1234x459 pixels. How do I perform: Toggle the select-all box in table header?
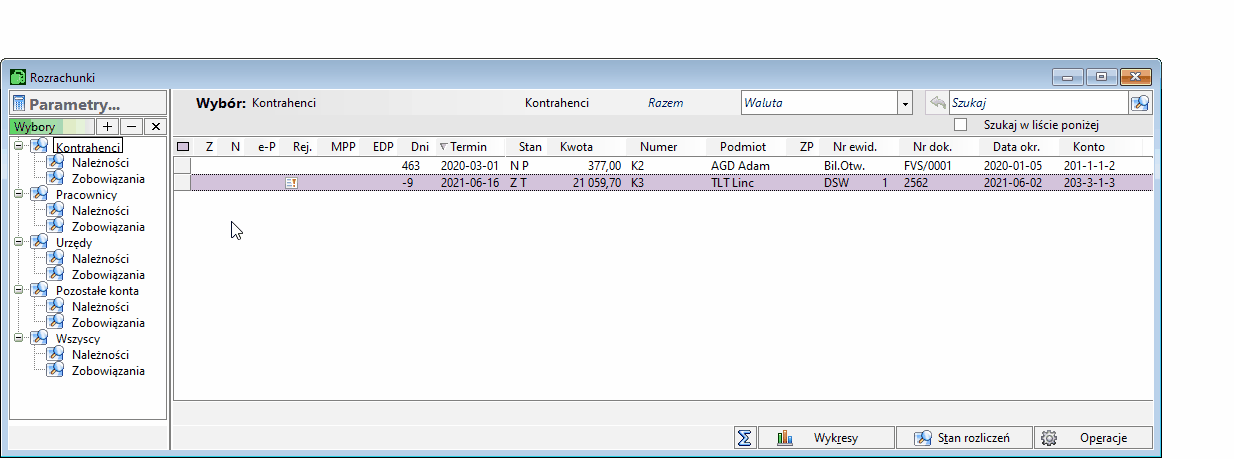(x=183, y=147)
